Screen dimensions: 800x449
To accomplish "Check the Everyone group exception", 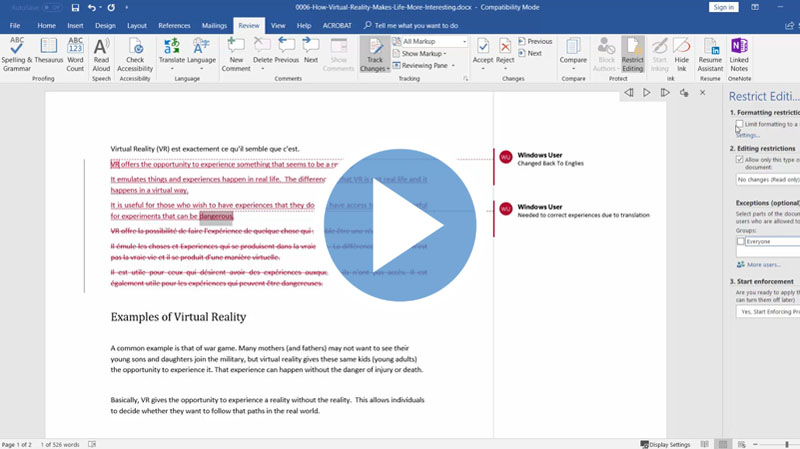I will pyautogui.click(x=740, y=241).
